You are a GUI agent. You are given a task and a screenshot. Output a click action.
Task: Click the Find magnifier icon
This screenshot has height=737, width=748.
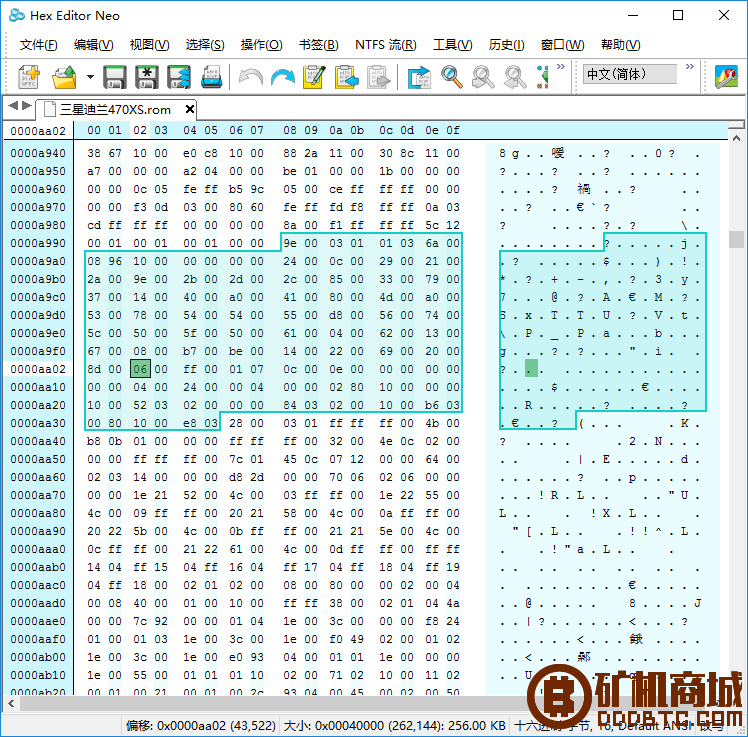451,77
